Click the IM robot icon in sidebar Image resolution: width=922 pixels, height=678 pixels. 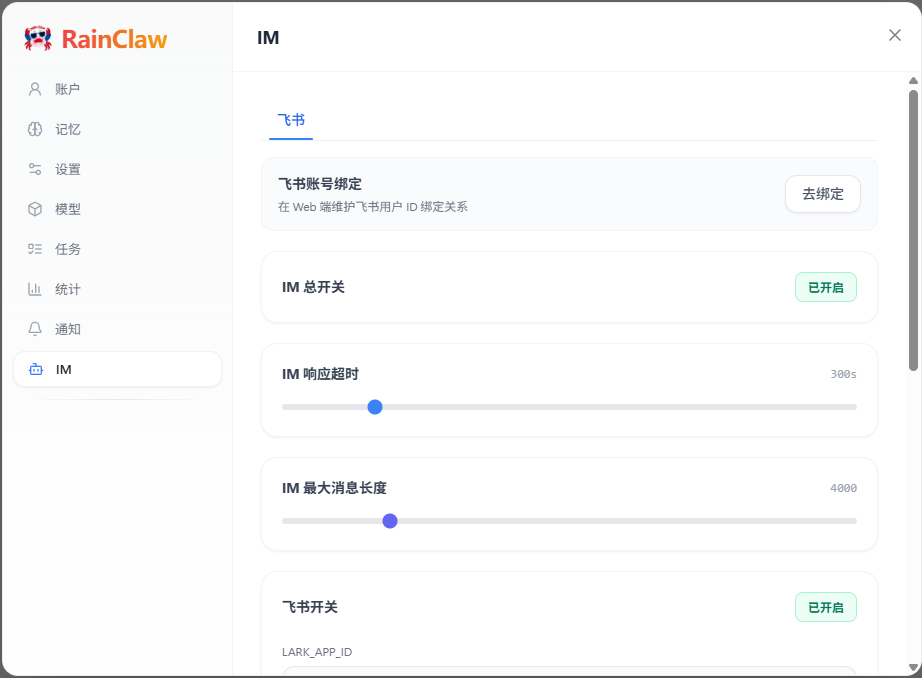pos(36,369)
